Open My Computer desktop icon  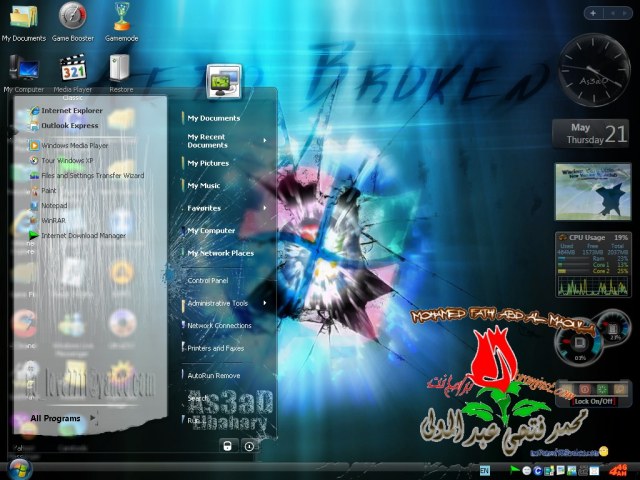(24, 73)
